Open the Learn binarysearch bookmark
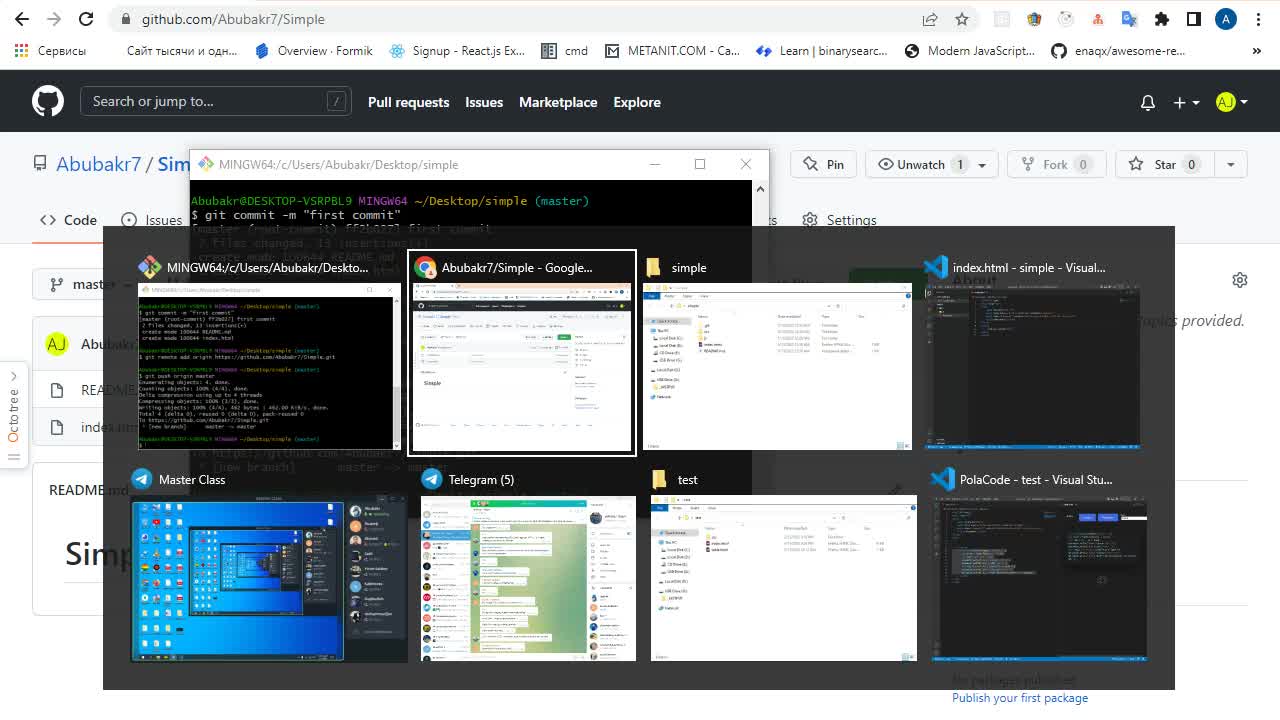1280x720 pixels. (x=822, y=50)
